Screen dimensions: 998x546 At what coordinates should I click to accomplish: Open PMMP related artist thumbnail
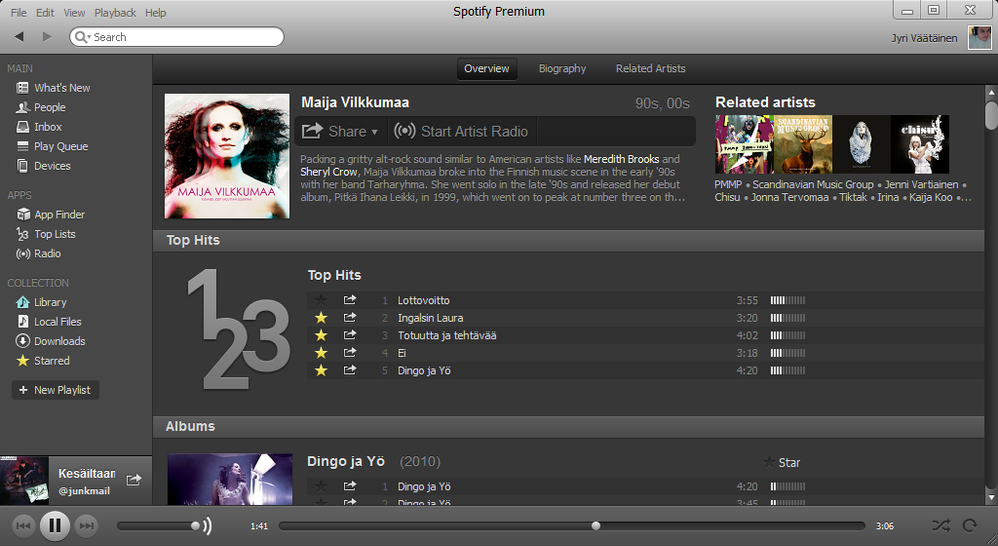coord(744,144)
